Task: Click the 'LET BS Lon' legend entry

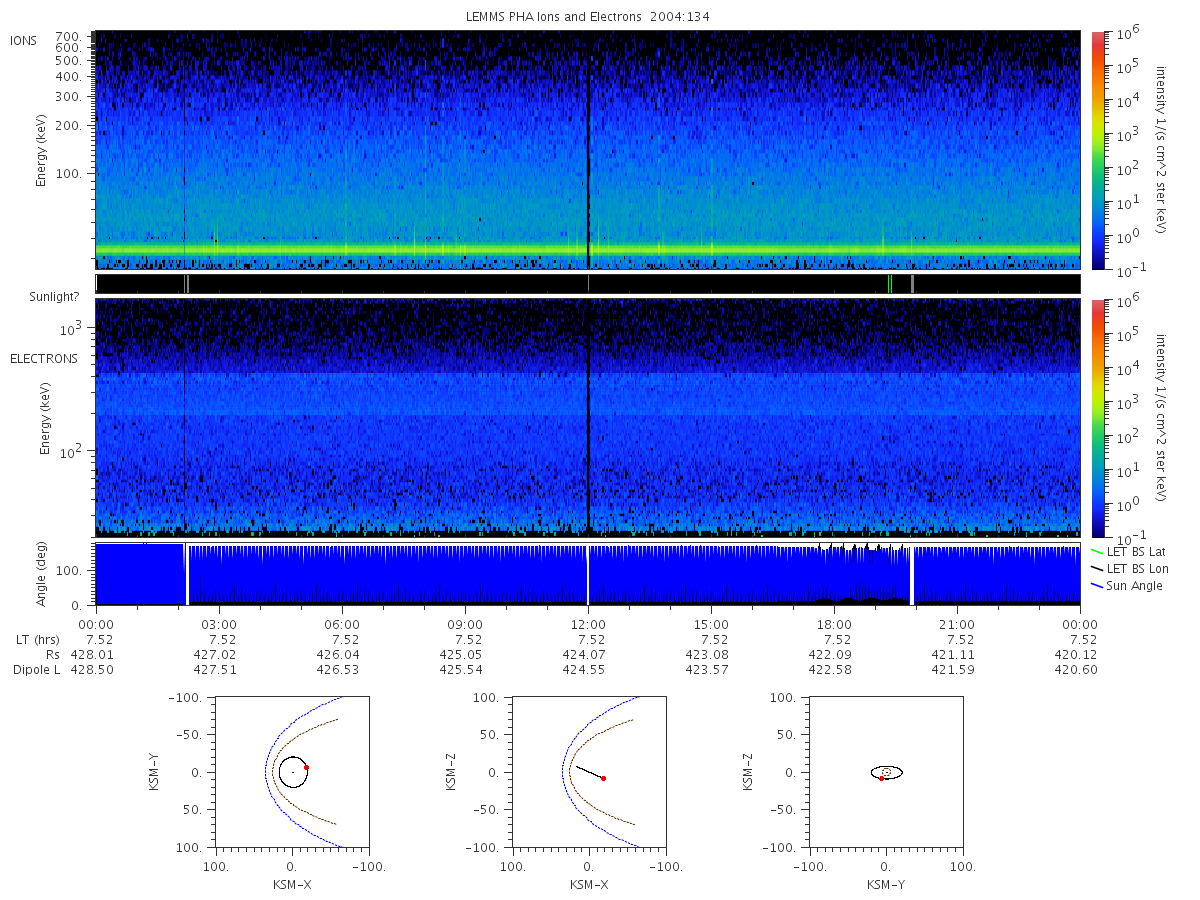Action: click(x=1128, y=568)
